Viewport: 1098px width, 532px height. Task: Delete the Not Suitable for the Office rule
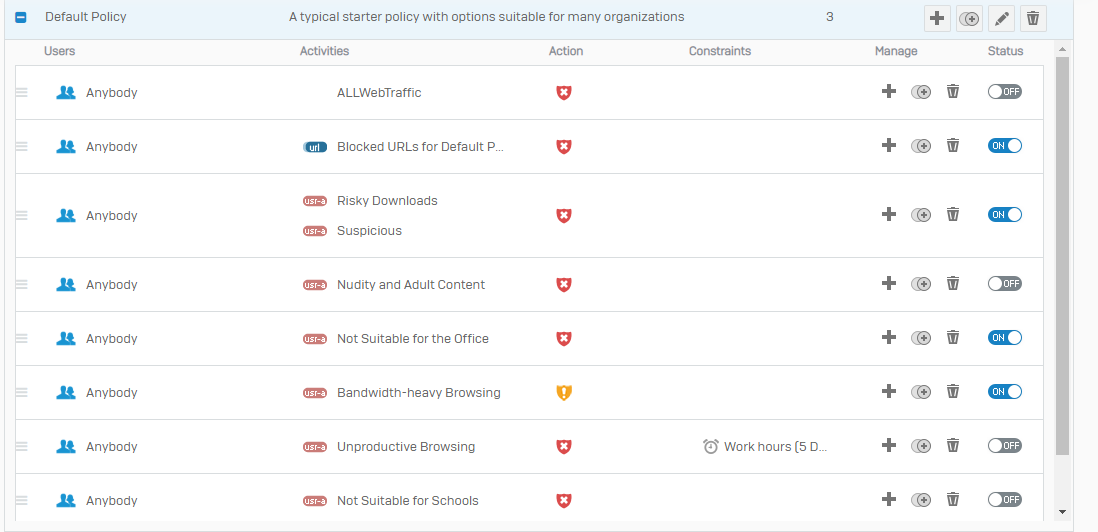click(x=953, y=338)
